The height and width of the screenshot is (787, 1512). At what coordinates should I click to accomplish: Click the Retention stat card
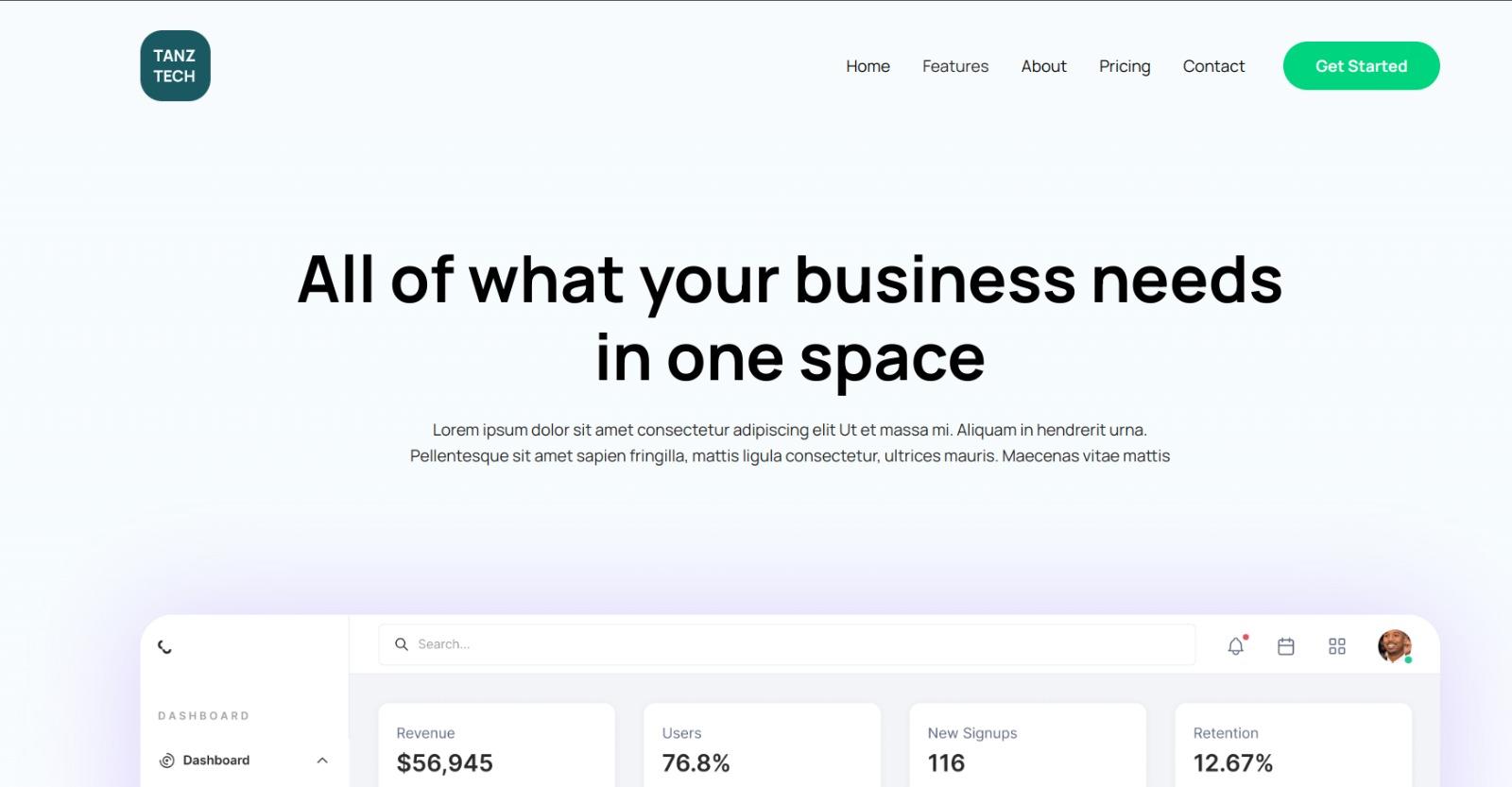pyautogui.click(x=1293, y=746)
